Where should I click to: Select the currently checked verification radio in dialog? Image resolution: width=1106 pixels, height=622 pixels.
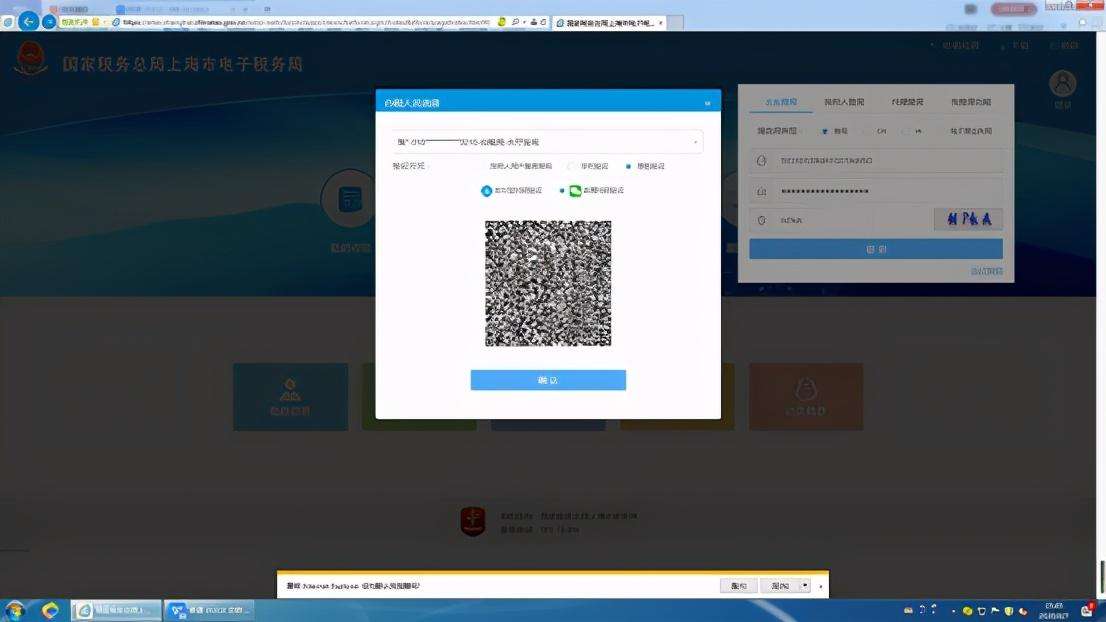(628, 166)
